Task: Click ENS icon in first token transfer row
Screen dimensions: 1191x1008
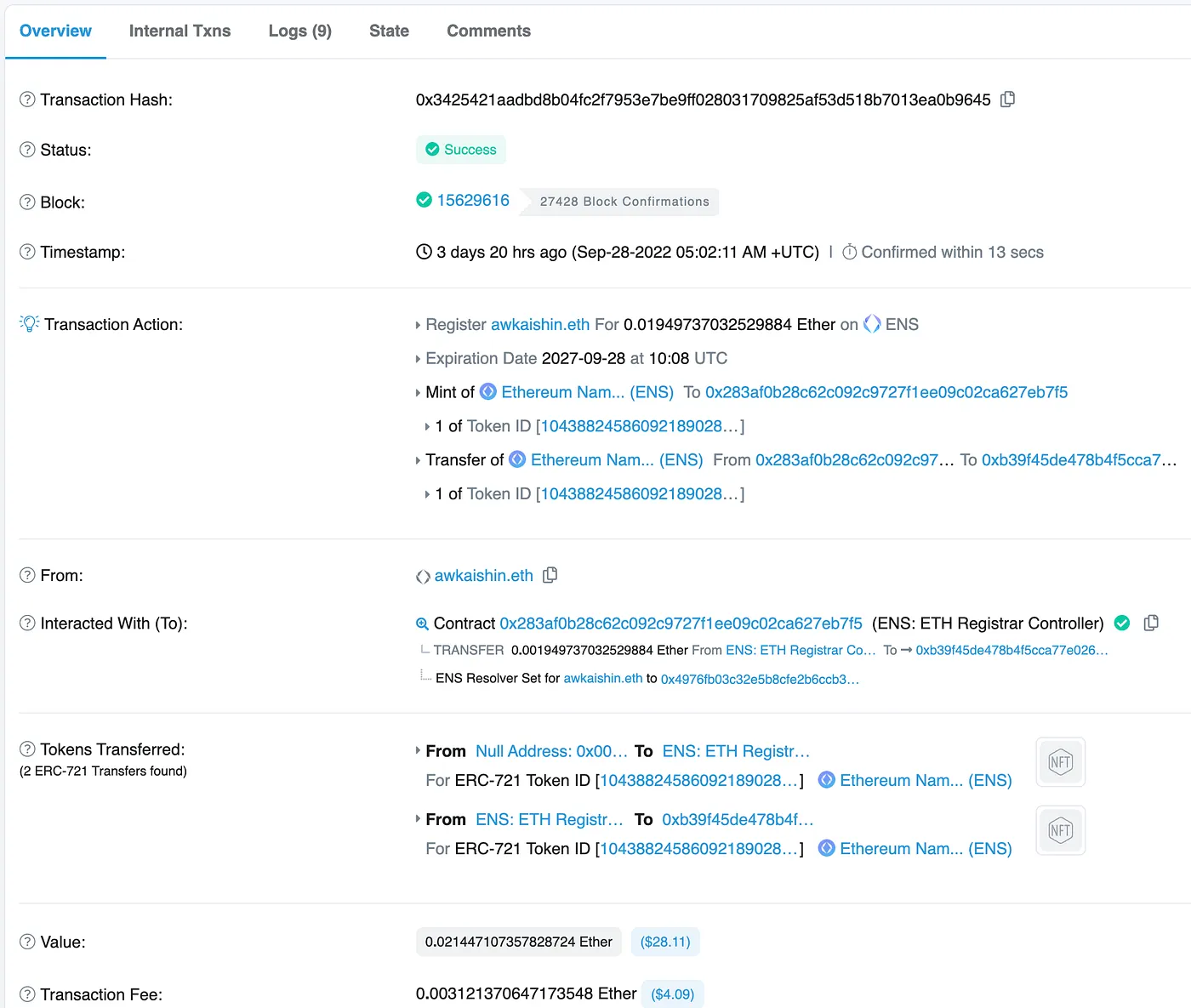Action: click(x=826, y=780)
